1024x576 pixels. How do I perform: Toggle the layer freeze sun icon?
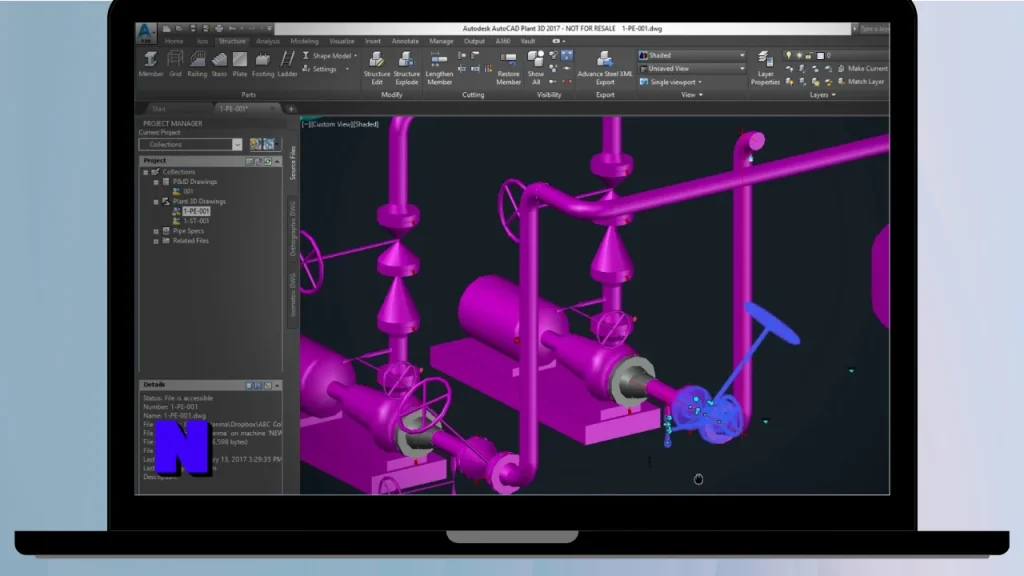coord(799,56)
